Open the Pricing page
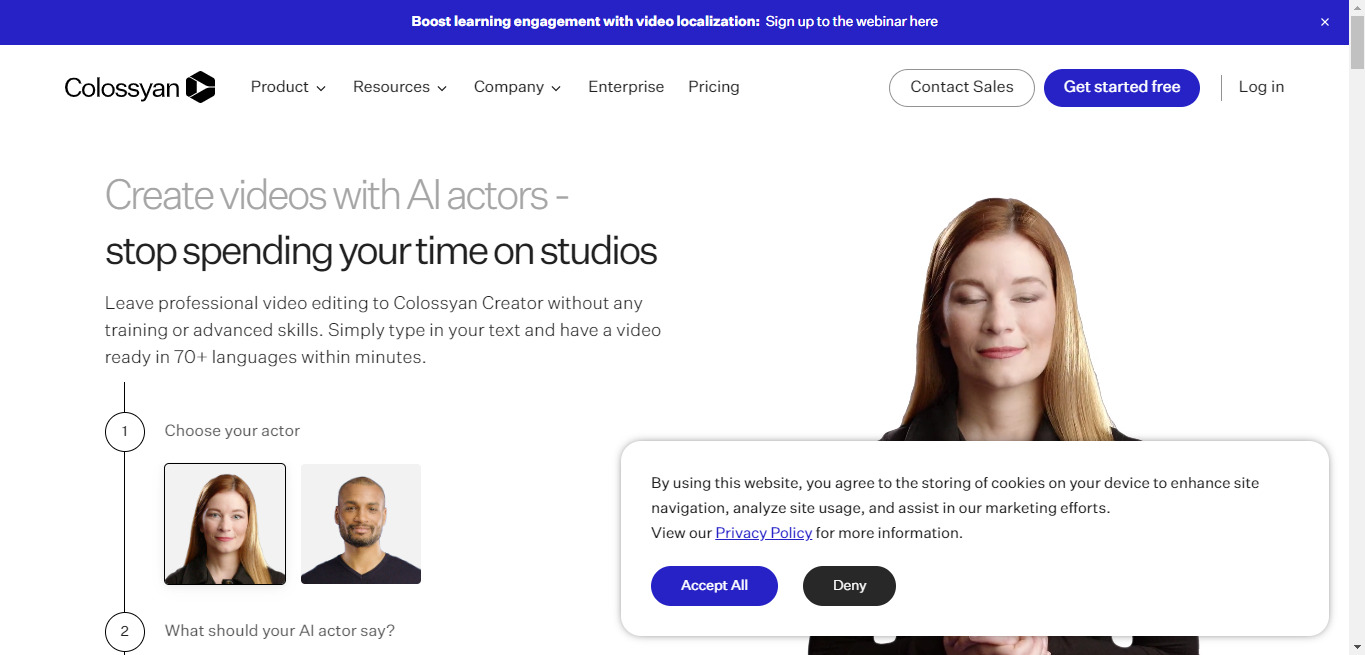 pyautogui.click(x=714, y=87)
